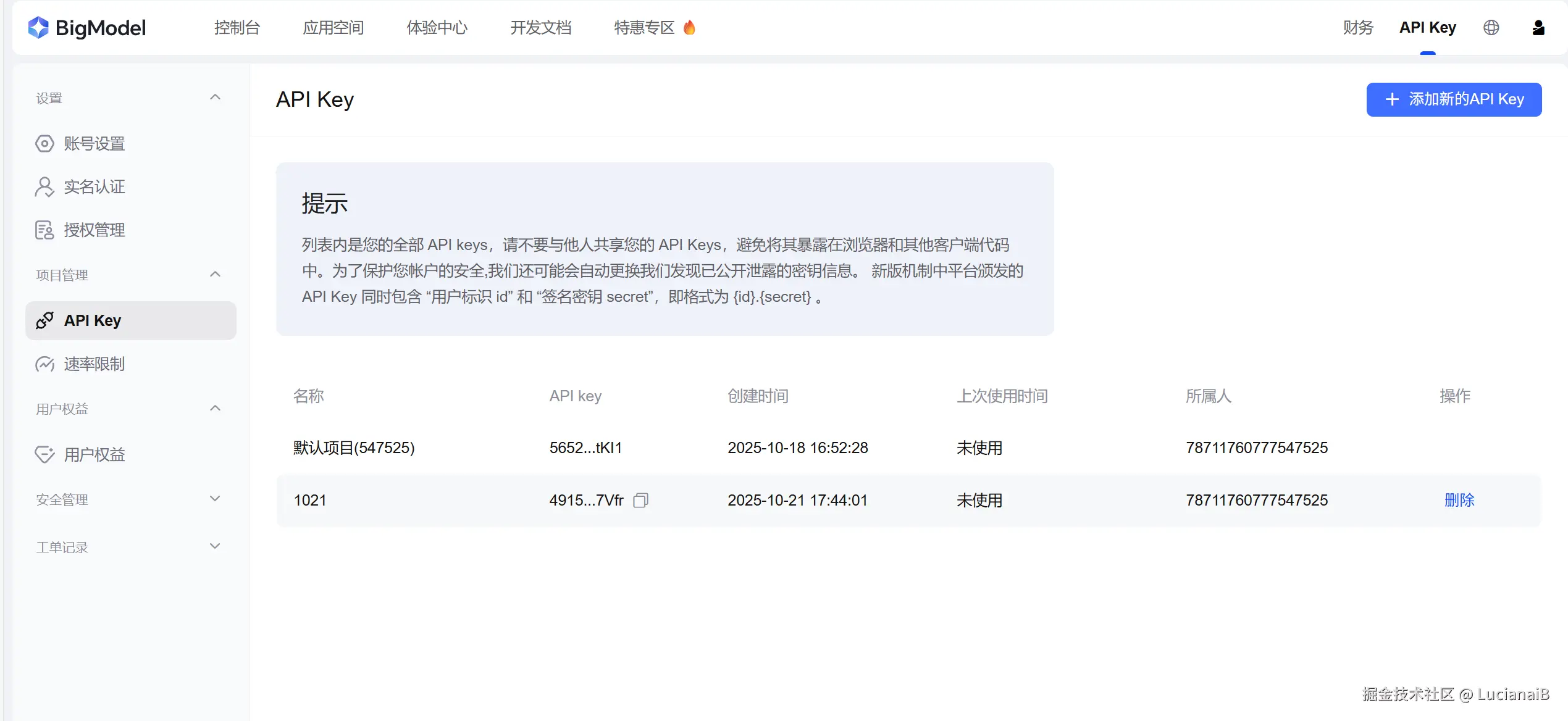
Task: Open the 控制台 top menu
Action: [237, 27]
